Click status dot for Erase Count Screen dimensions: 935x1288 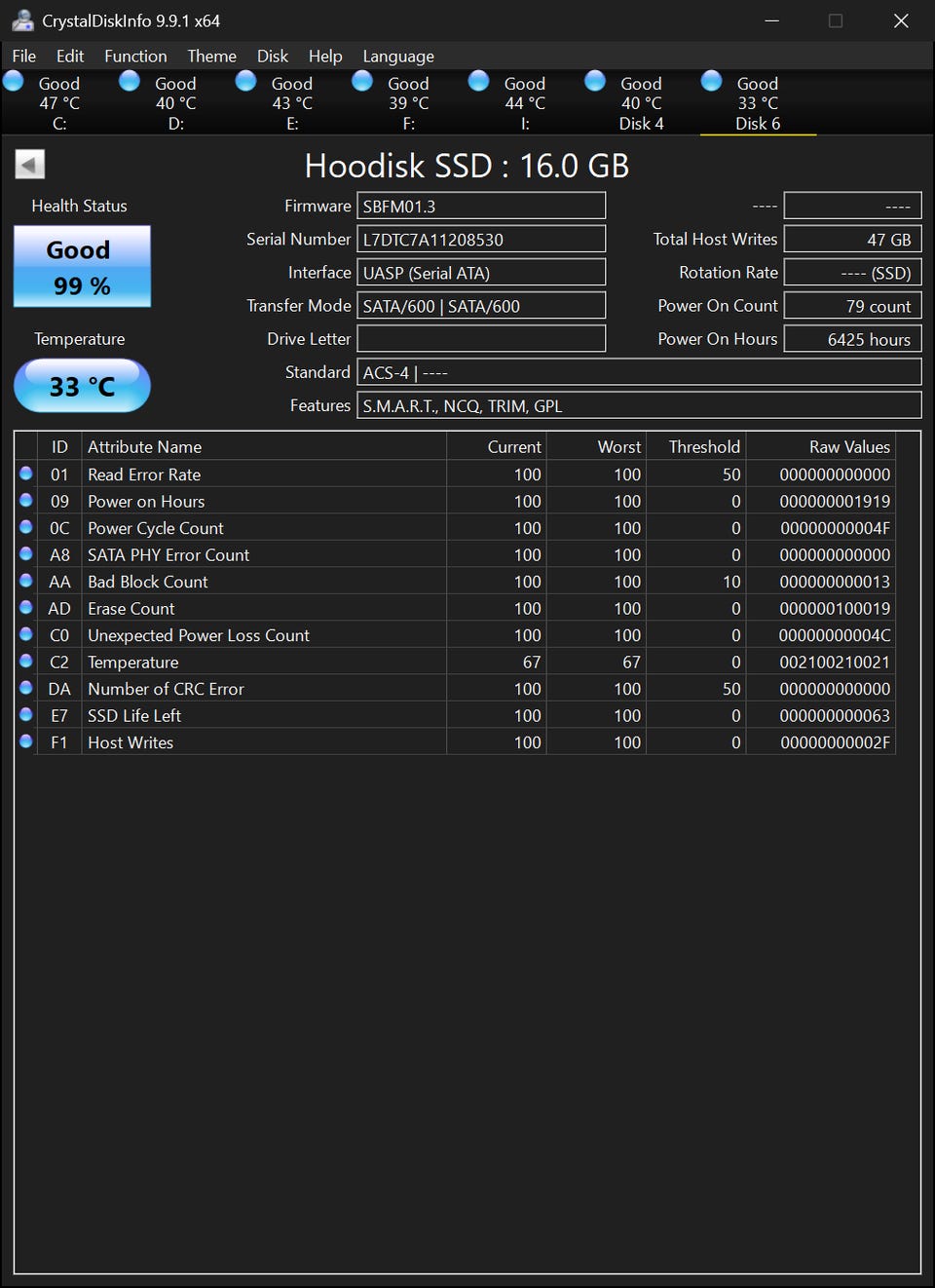[x=26, y=608]
